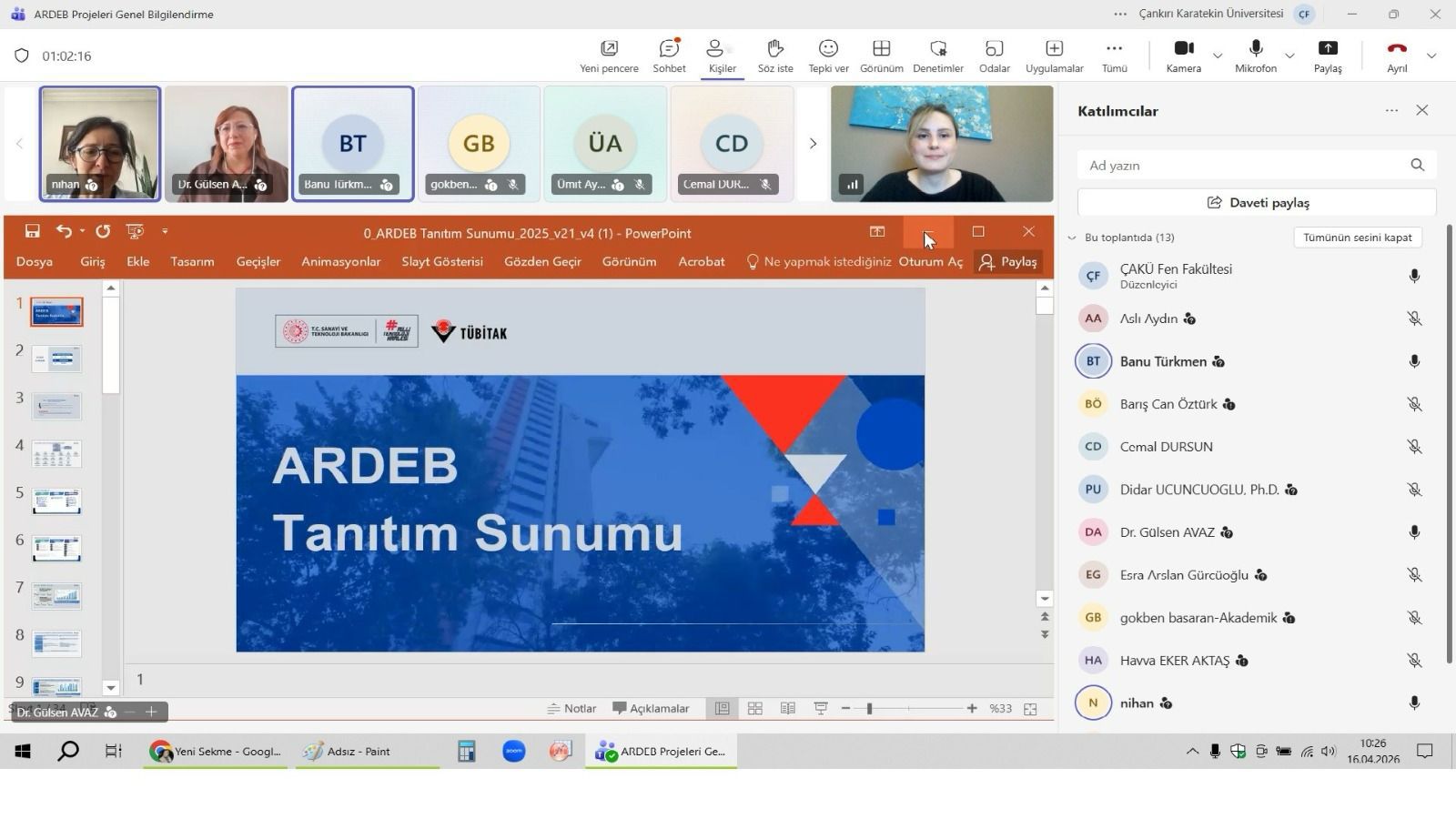
Task: Toggle the Kamera on or off
Action: point(1183,49)
